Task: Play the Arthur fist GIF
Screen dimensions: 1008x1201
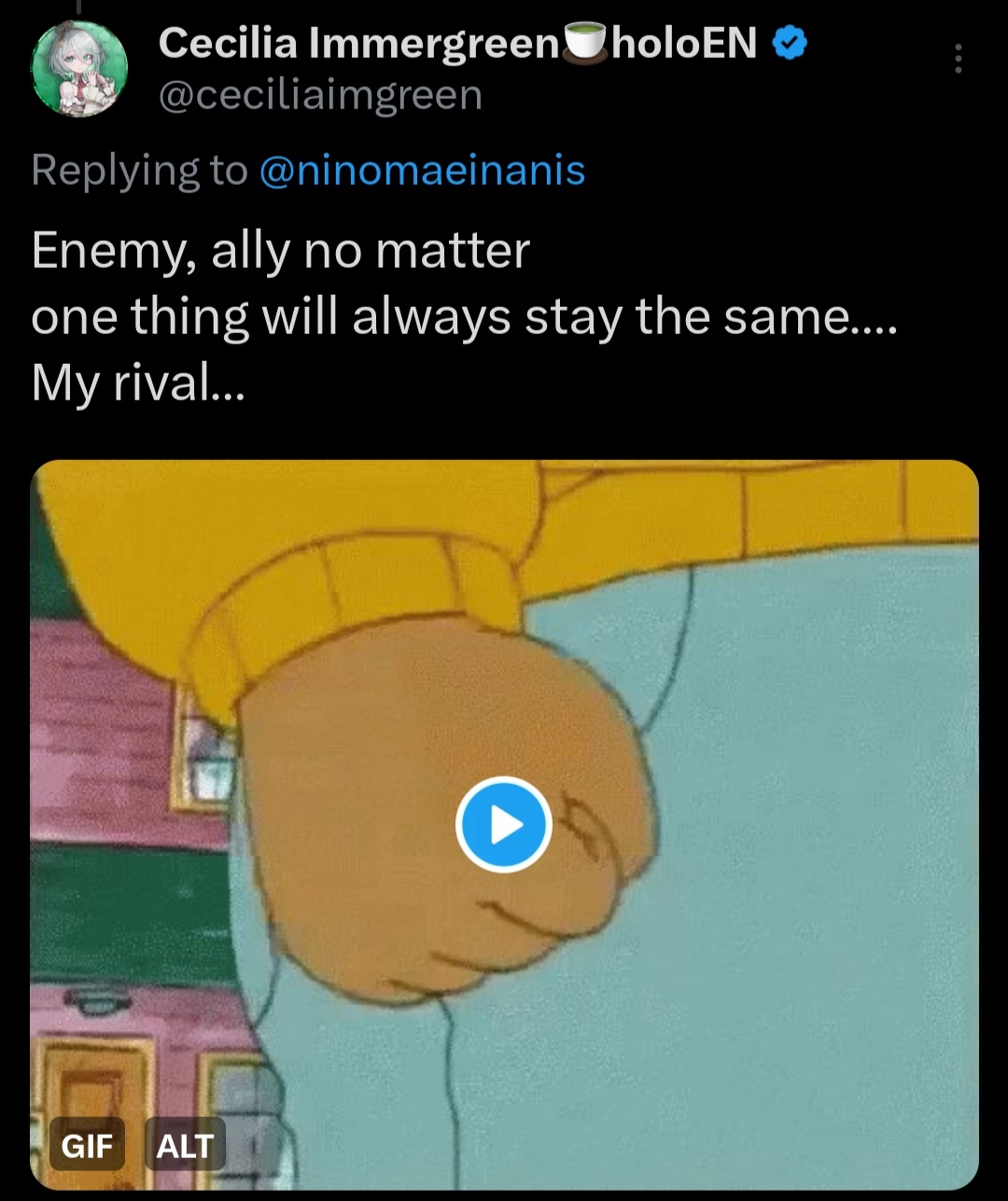Action: pyautogui.click(x=504, y=825)
